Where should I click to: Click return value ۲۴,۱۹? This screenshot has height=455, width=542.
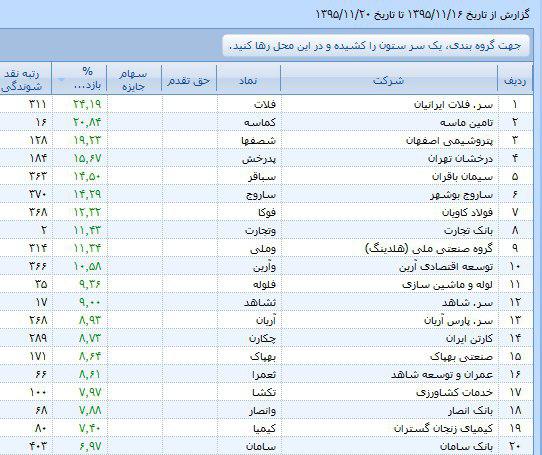[87, 104]
